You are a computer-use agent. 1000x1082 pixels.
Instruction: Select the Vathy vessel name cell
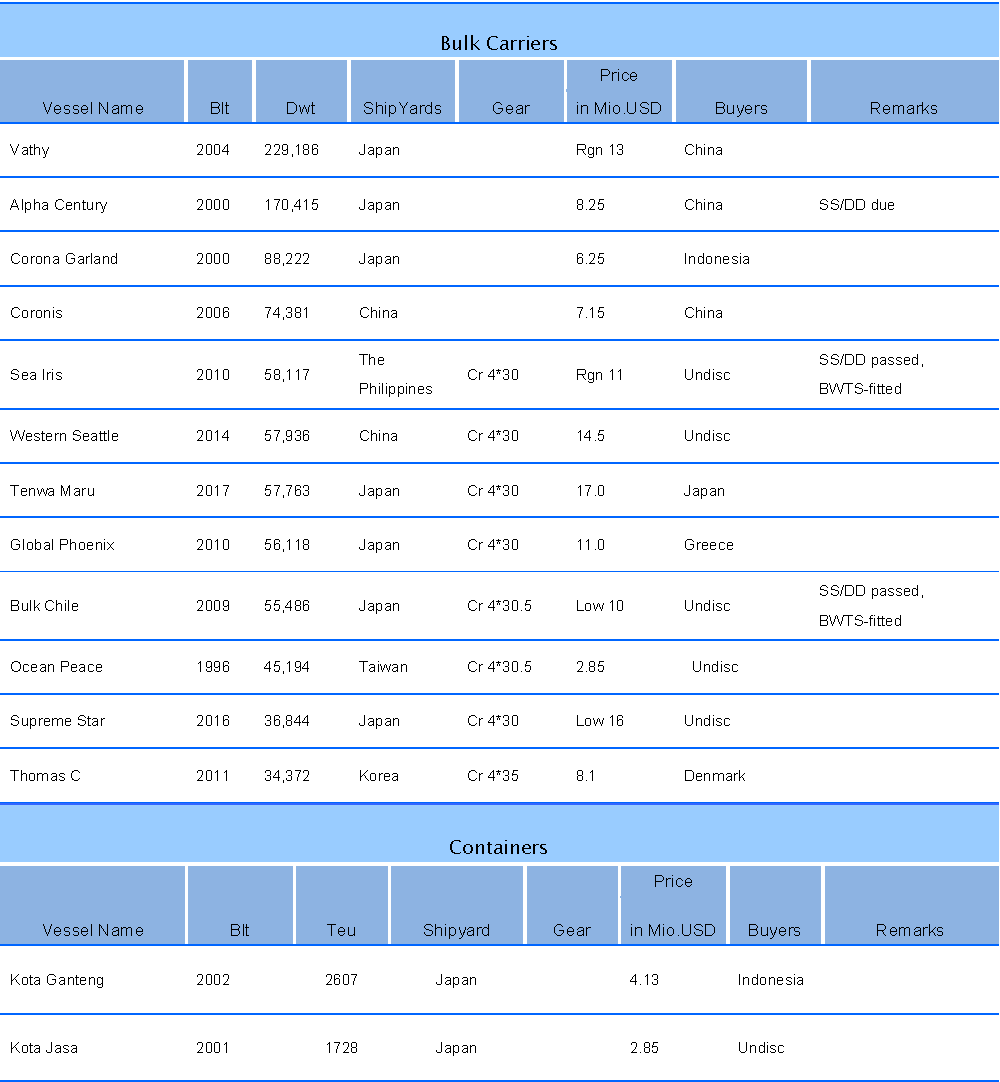click(30, 150)
